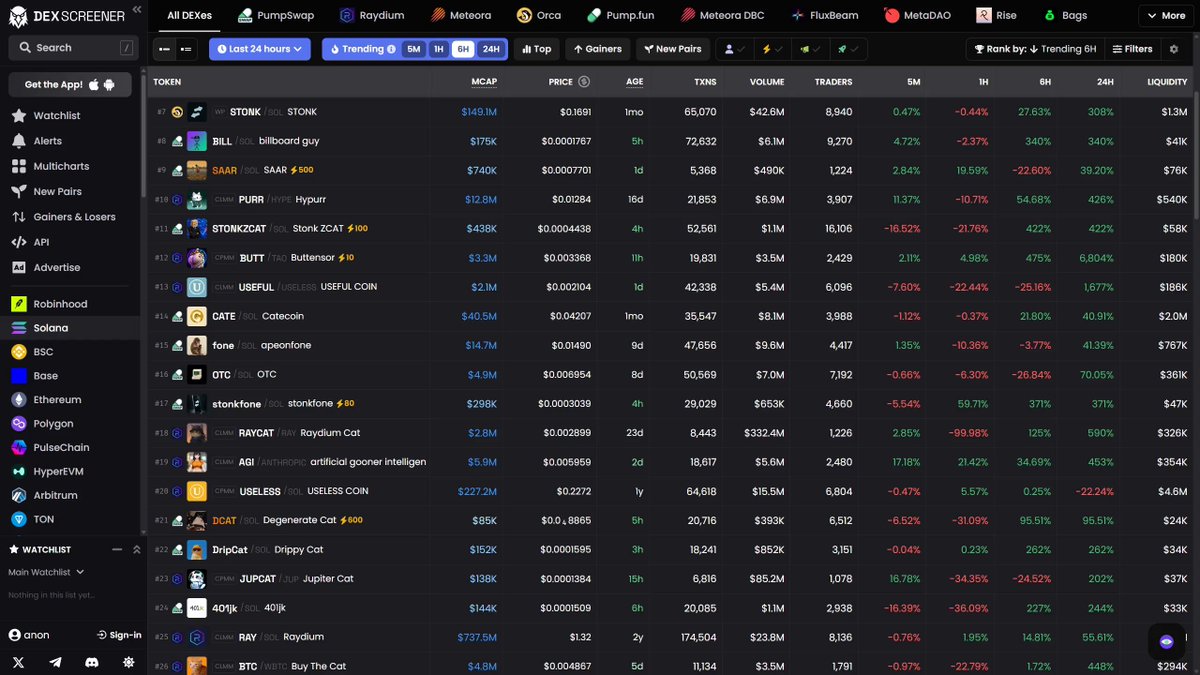The image size is (1200, 675).
Task: Open the Last 24 hours dropdown
Action: tap(260, 49)
